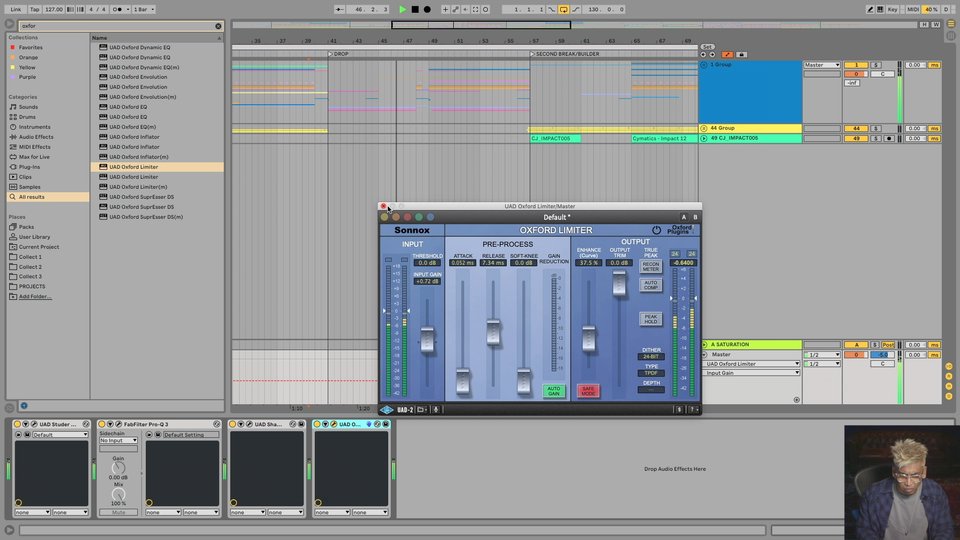Open the Max for Live category
Image resolution: width=960 pixels, height=540 pixels.
click(x=34, y=157)
